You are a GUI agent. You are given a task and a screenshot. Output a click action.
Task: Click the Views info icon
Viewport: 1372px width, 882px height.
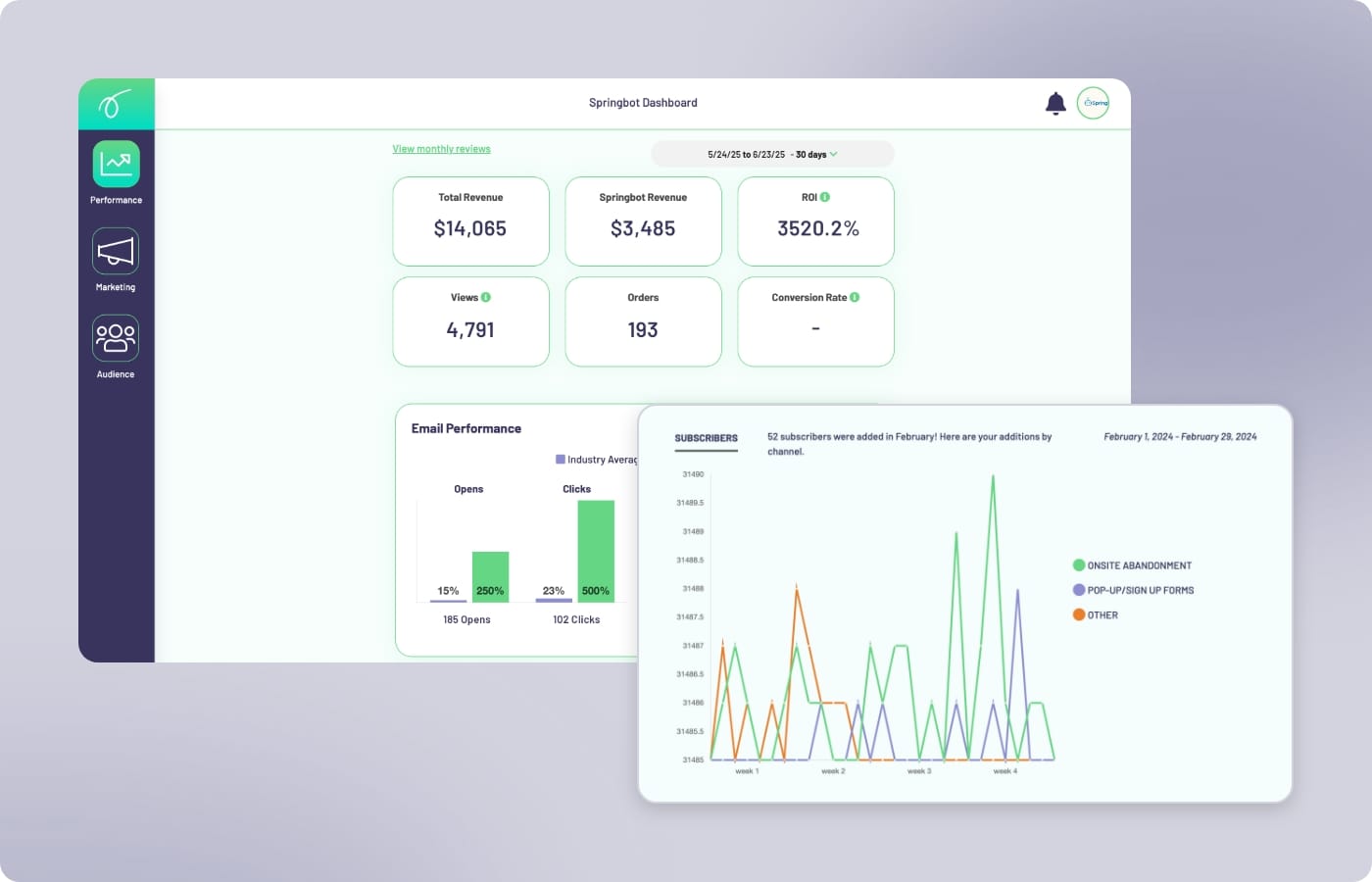(486, 297)
